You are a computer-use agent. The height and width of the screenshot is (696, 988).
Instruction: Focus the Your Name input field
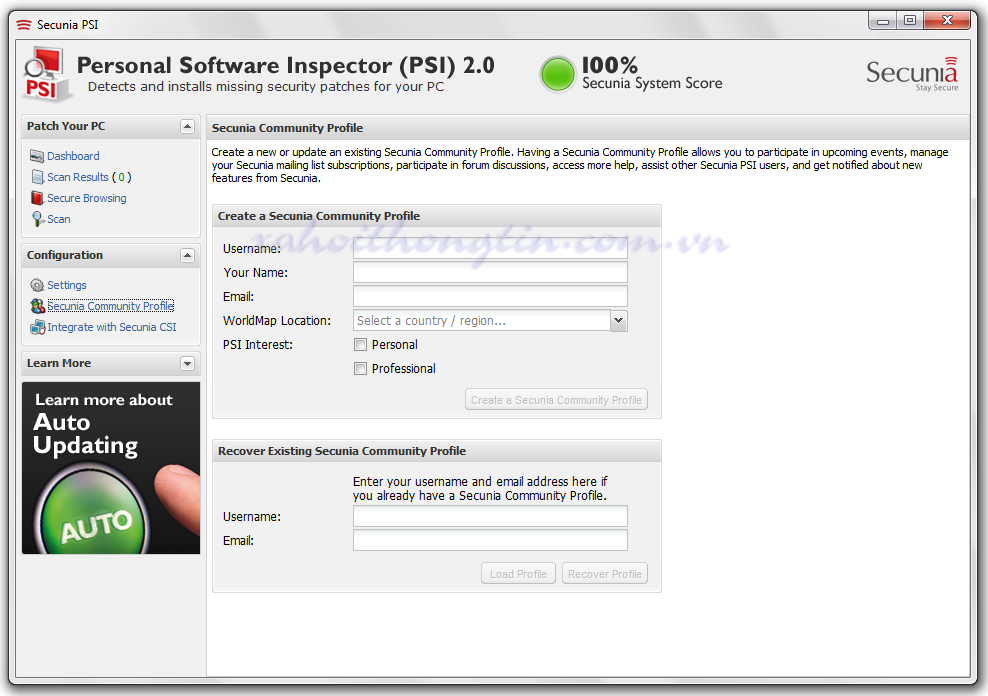pos(490,272)
